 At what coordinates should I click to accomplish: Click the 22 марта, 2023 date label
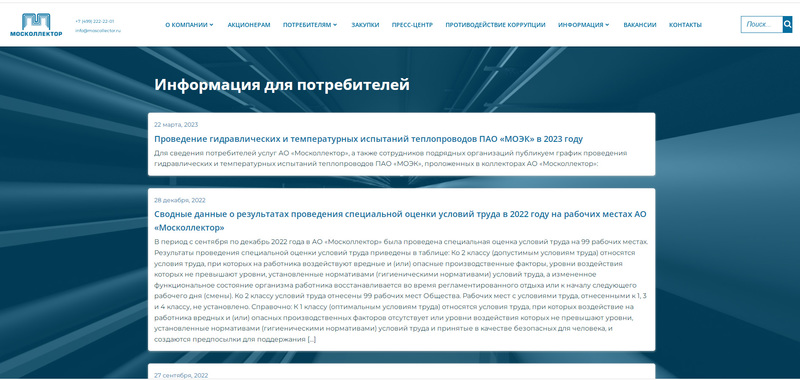[176, 124]
